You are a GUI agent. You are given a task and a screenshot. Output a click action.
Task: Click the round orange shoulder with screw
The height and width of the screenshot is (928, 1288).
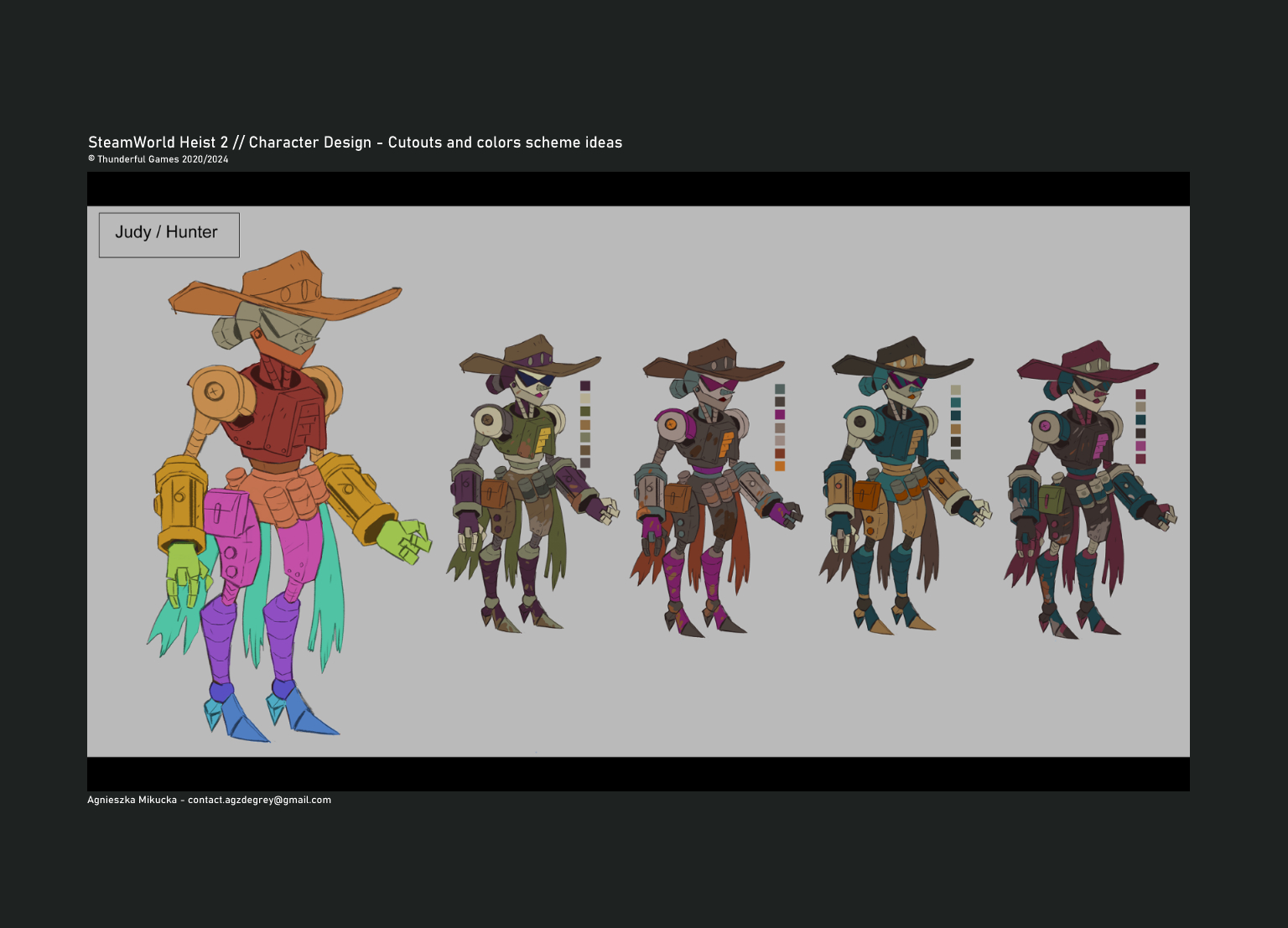click(x=220, y=392)
